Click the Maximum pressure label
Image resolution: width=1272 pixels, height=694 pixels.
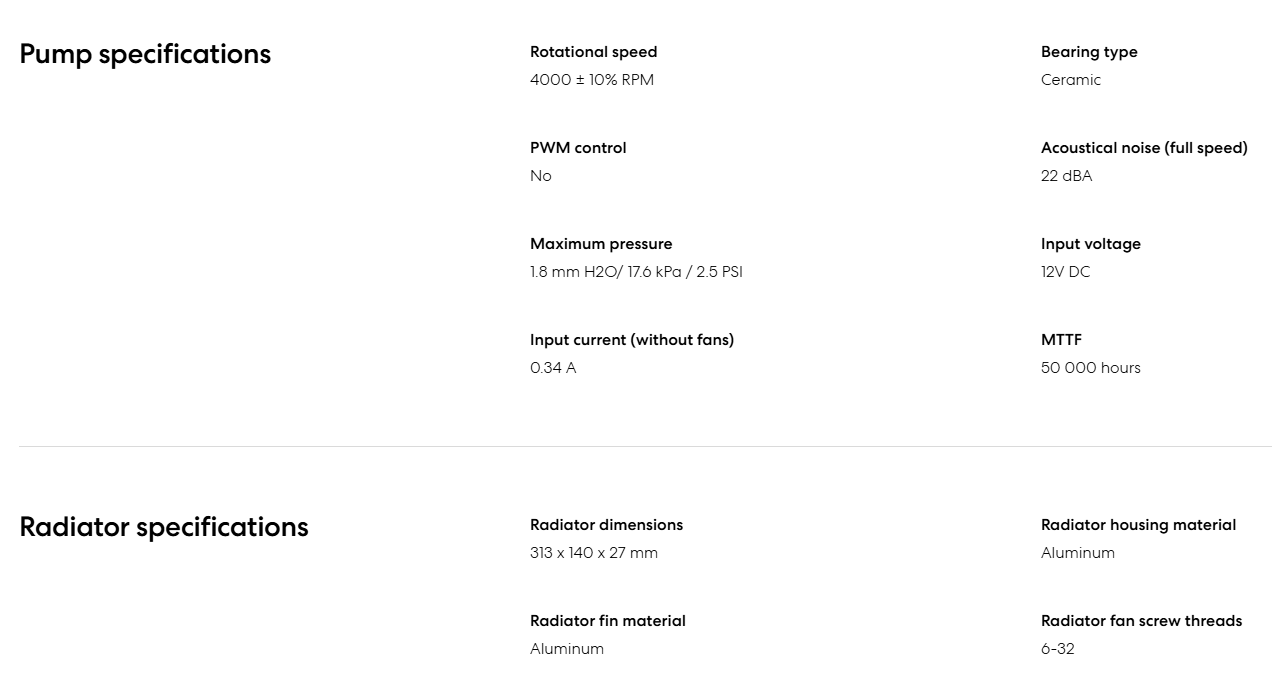[601, 244]
